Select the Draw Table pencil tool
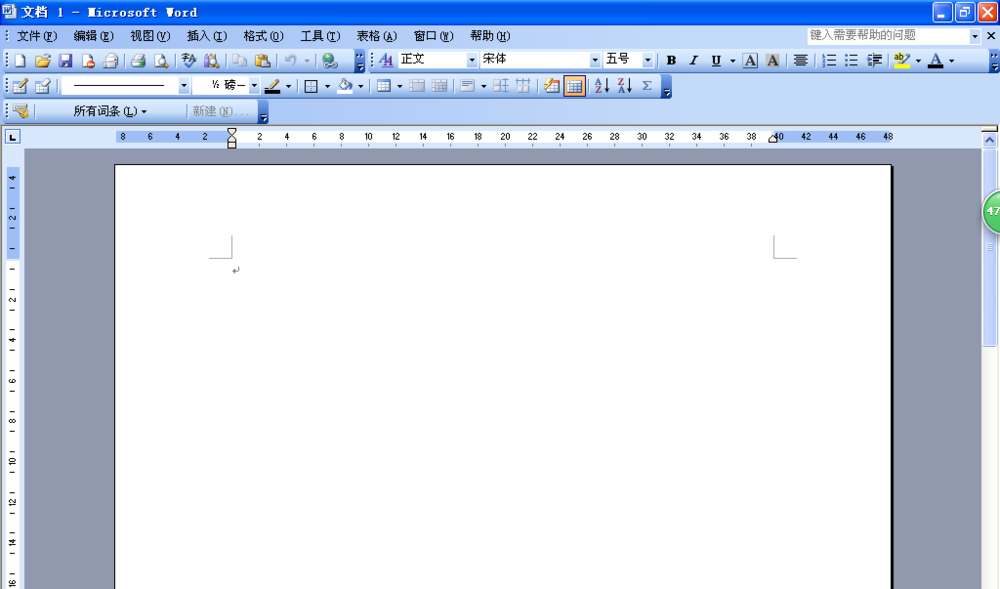Viewport: 1000px width, 589px height. 20,86
